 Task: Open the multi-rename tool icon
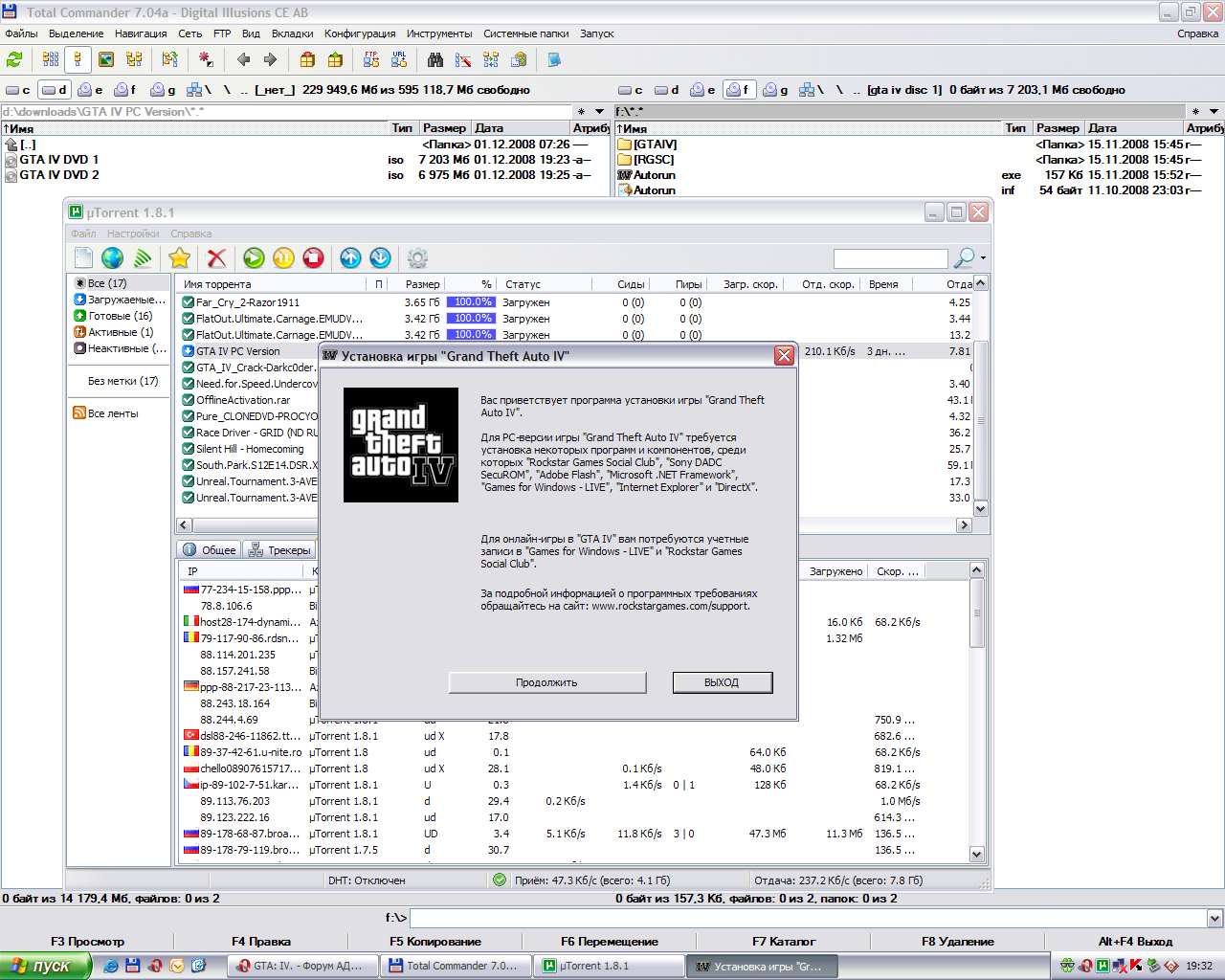[463, 59]
